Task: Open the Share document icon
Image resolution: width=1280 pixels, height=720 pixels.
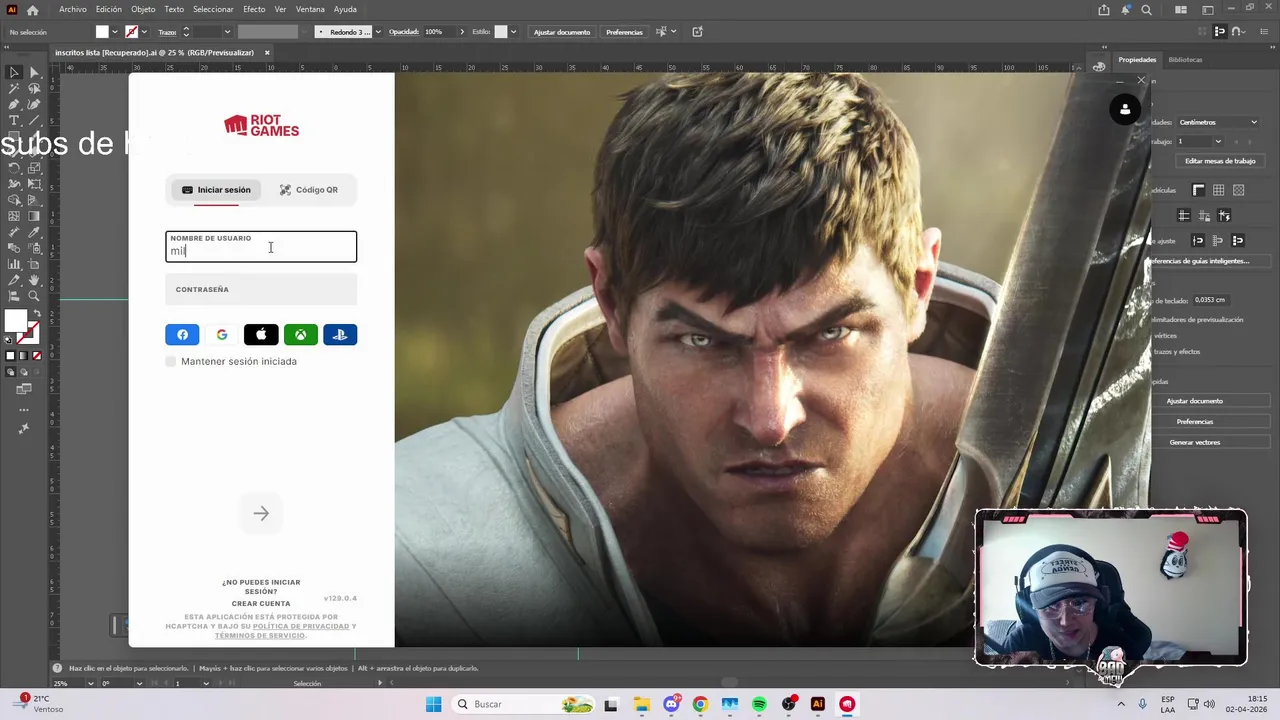Action: point(1104,10)
